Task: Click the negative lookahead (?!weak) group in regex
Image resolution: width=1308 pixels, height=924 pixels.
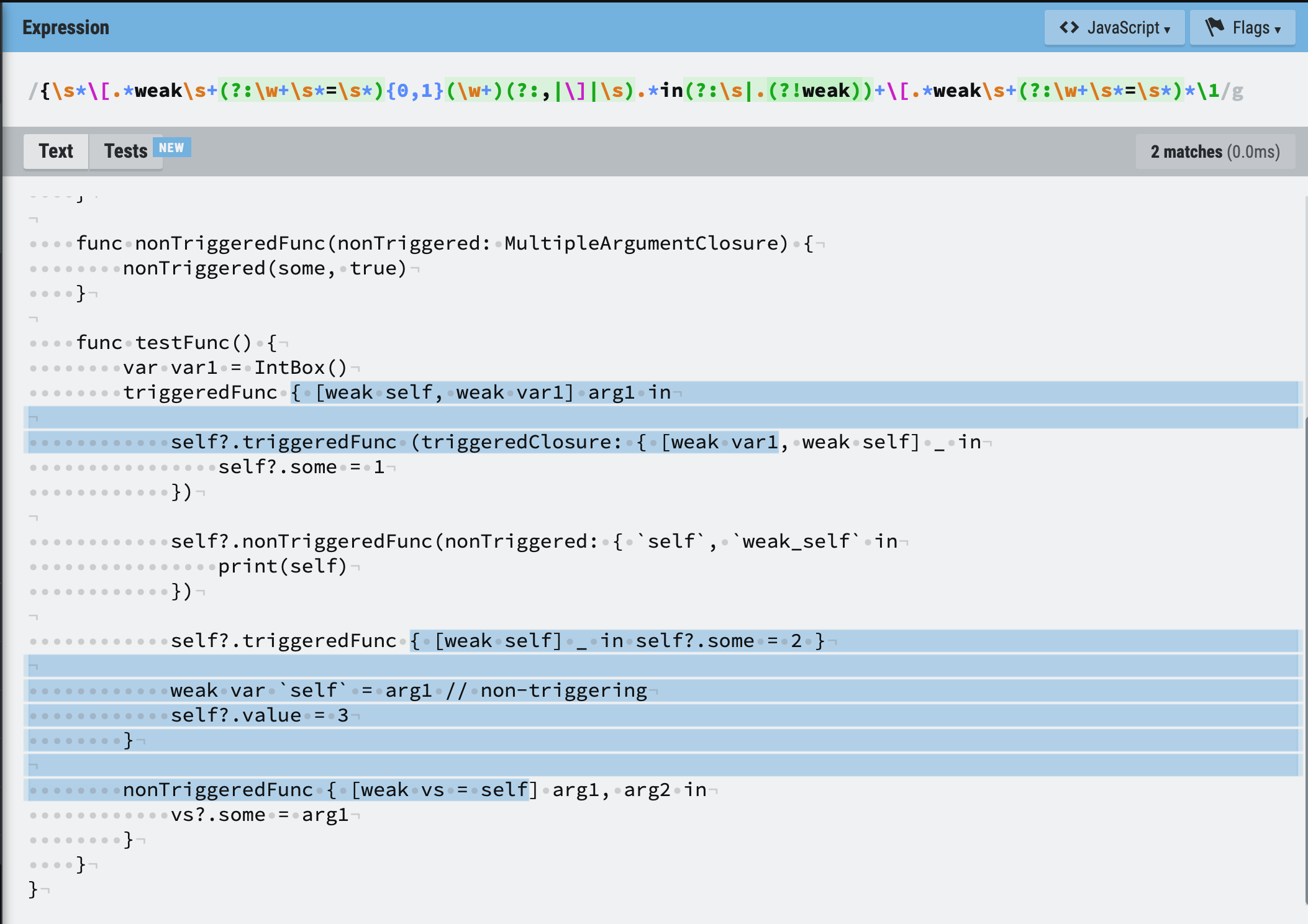Action: click(x=815, y=91)
